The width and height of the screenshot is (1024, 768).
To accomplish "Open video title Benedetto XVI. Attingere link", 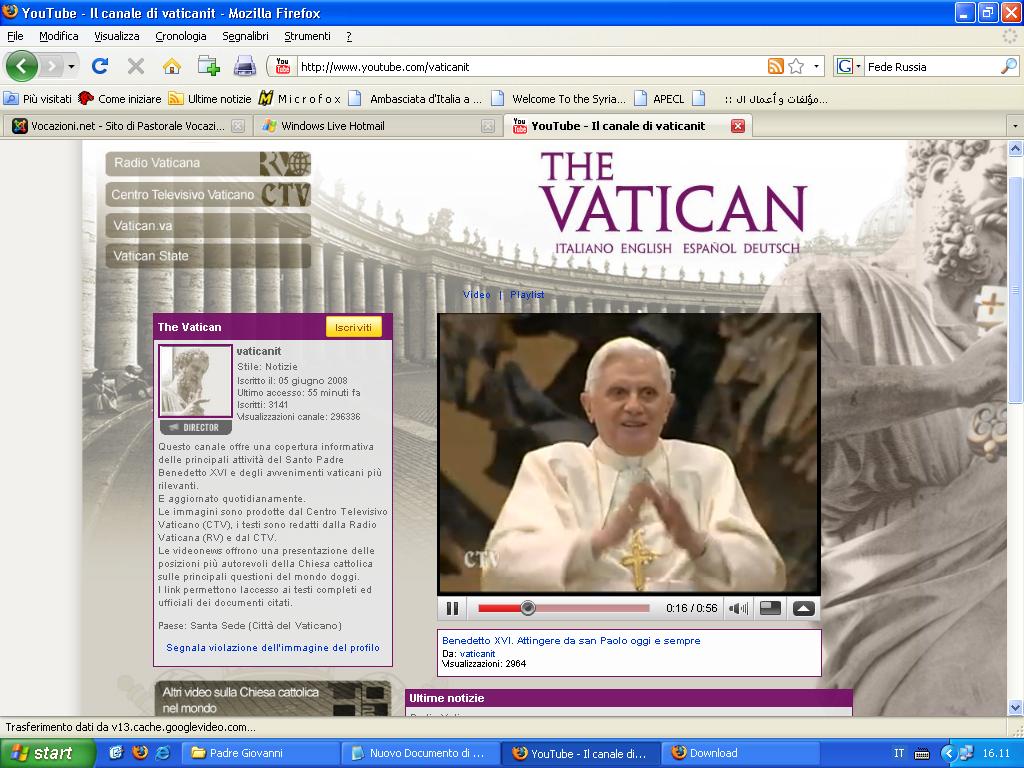I will [x=571, y=641].
